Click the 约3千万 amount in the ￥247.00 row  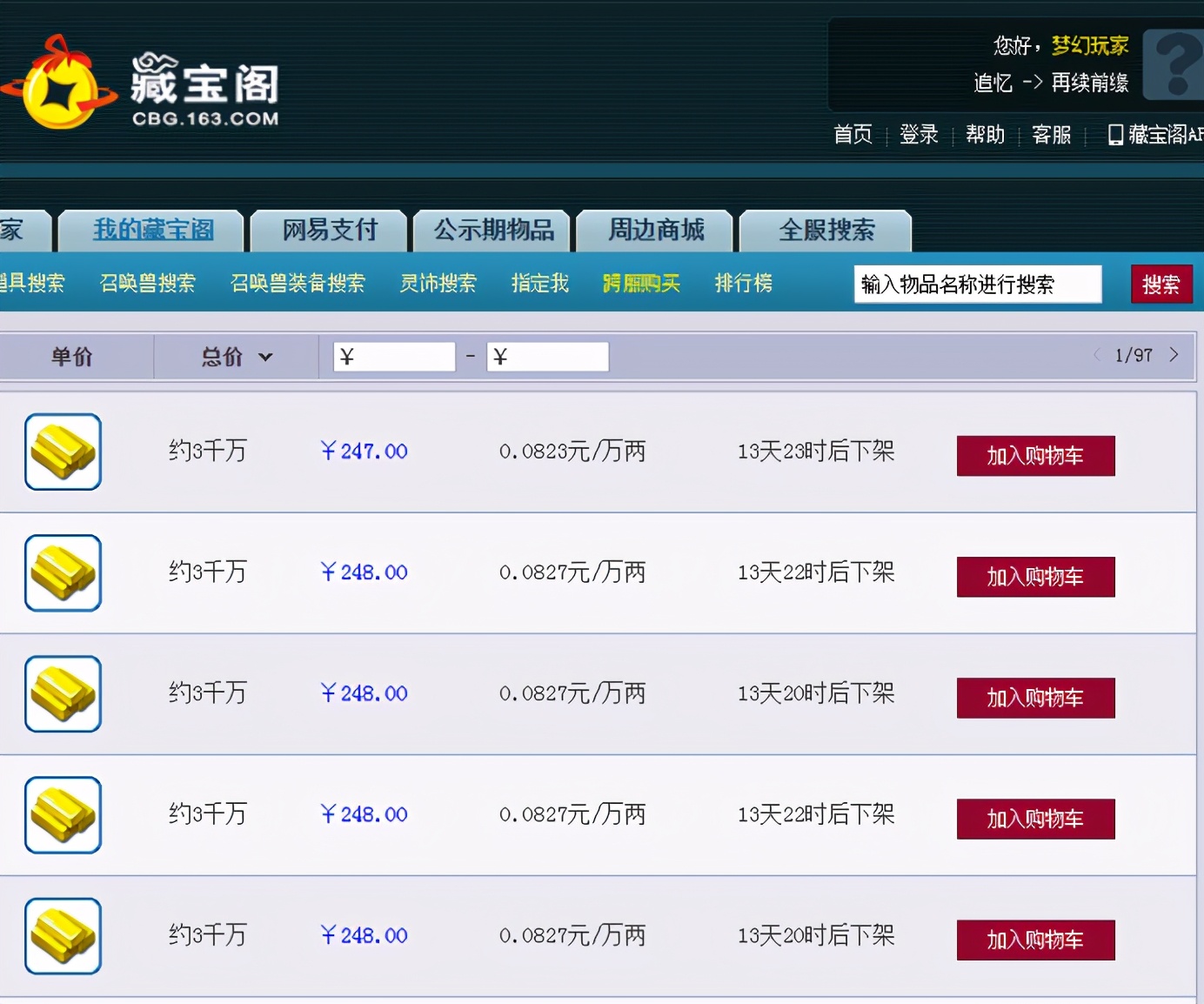tap(208, 451)
